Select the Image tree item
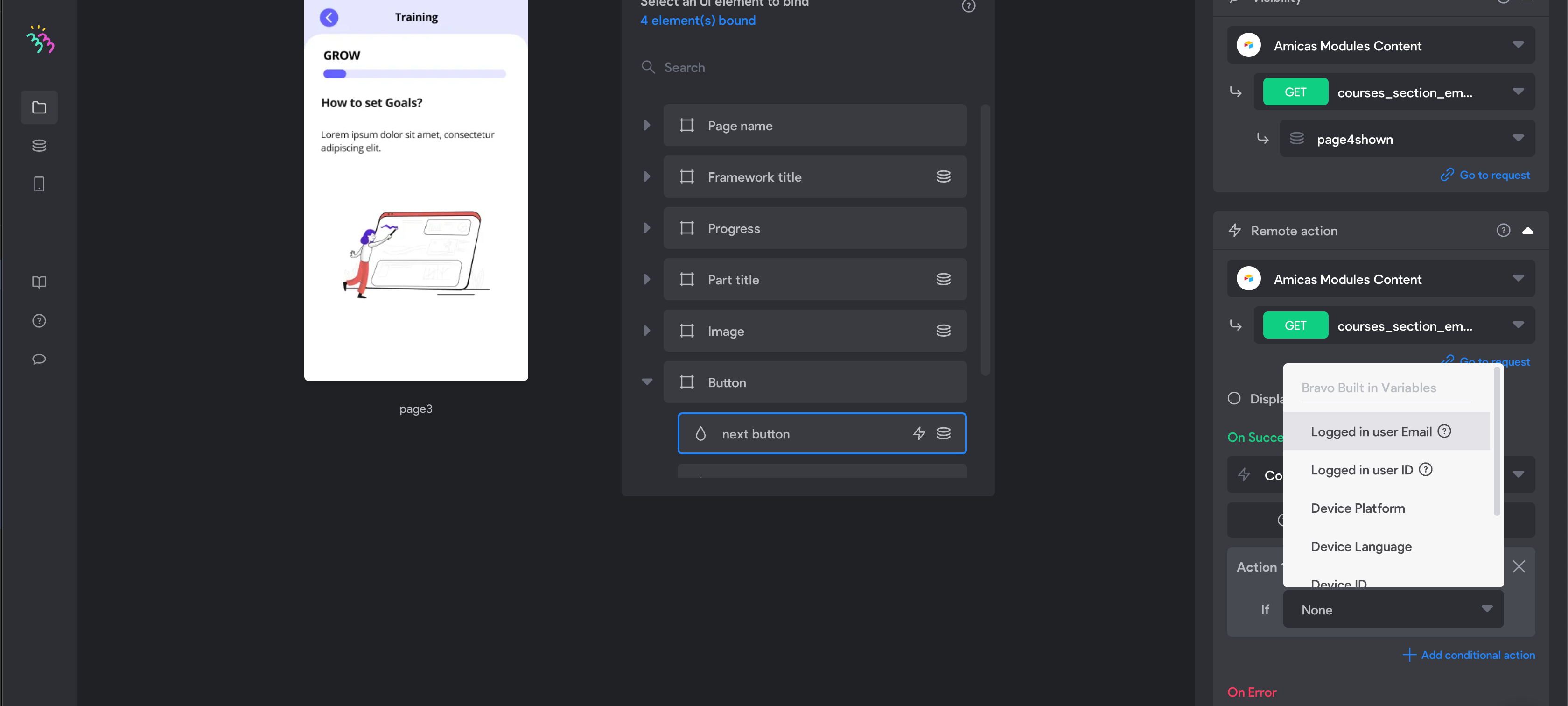Screen dimensions: 1568x706 814,331
